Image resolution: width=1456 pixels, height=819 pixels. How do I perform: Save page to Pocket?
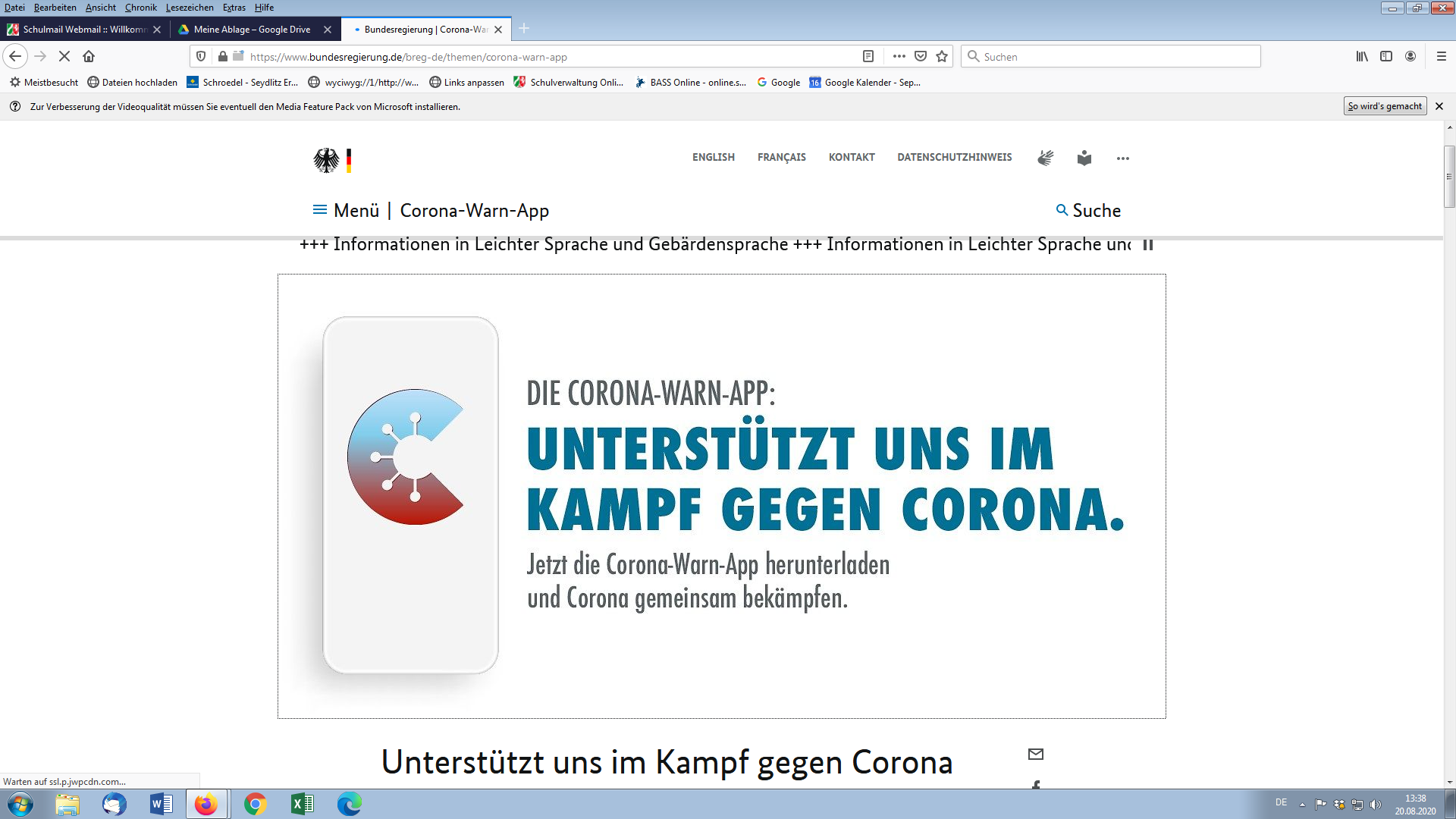921,56
